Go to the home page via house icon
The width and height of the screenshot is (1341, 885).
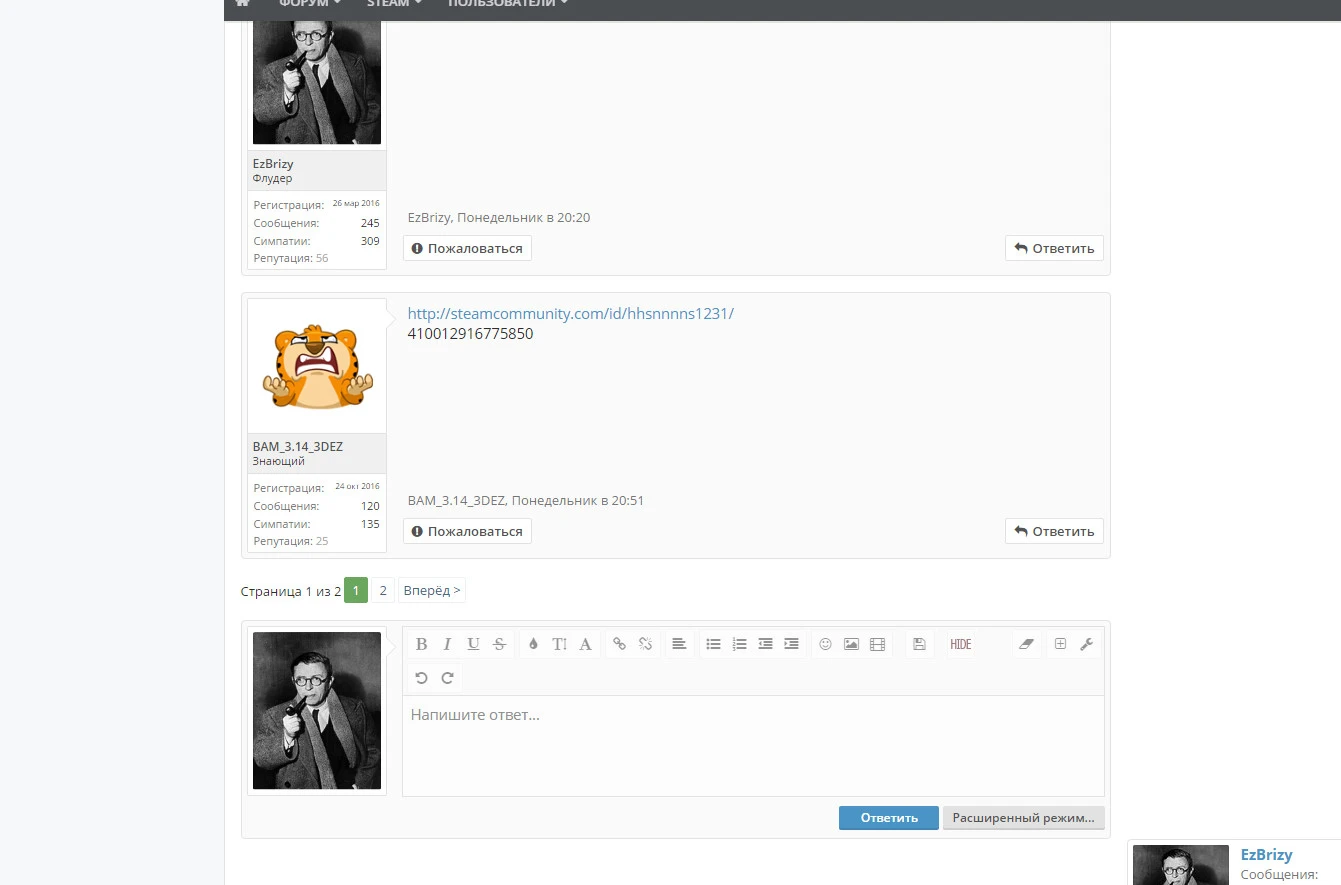tap(242, 4)
